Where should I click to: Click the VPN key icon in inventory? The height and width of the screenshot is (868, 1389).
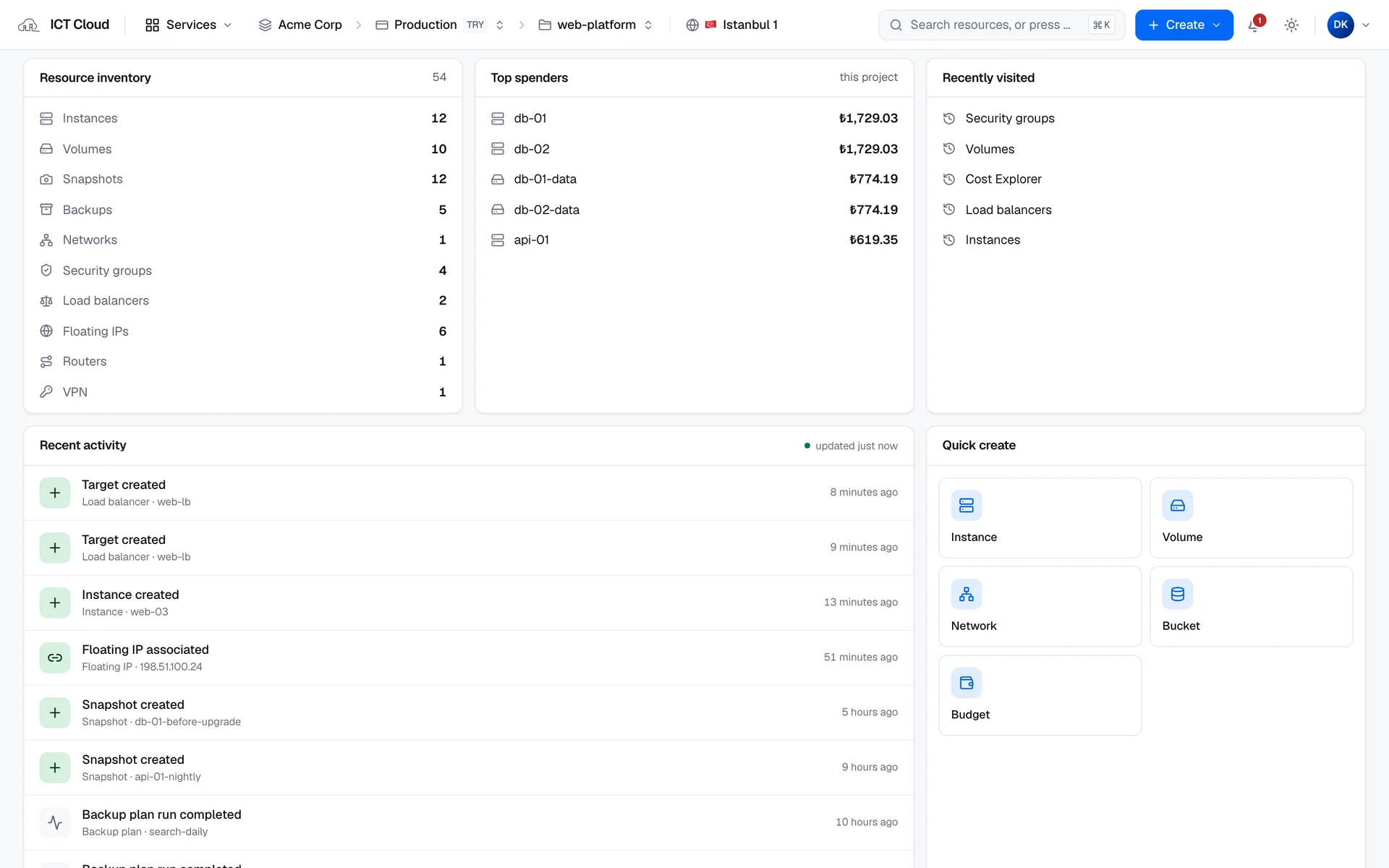click(x=46, y=392)
